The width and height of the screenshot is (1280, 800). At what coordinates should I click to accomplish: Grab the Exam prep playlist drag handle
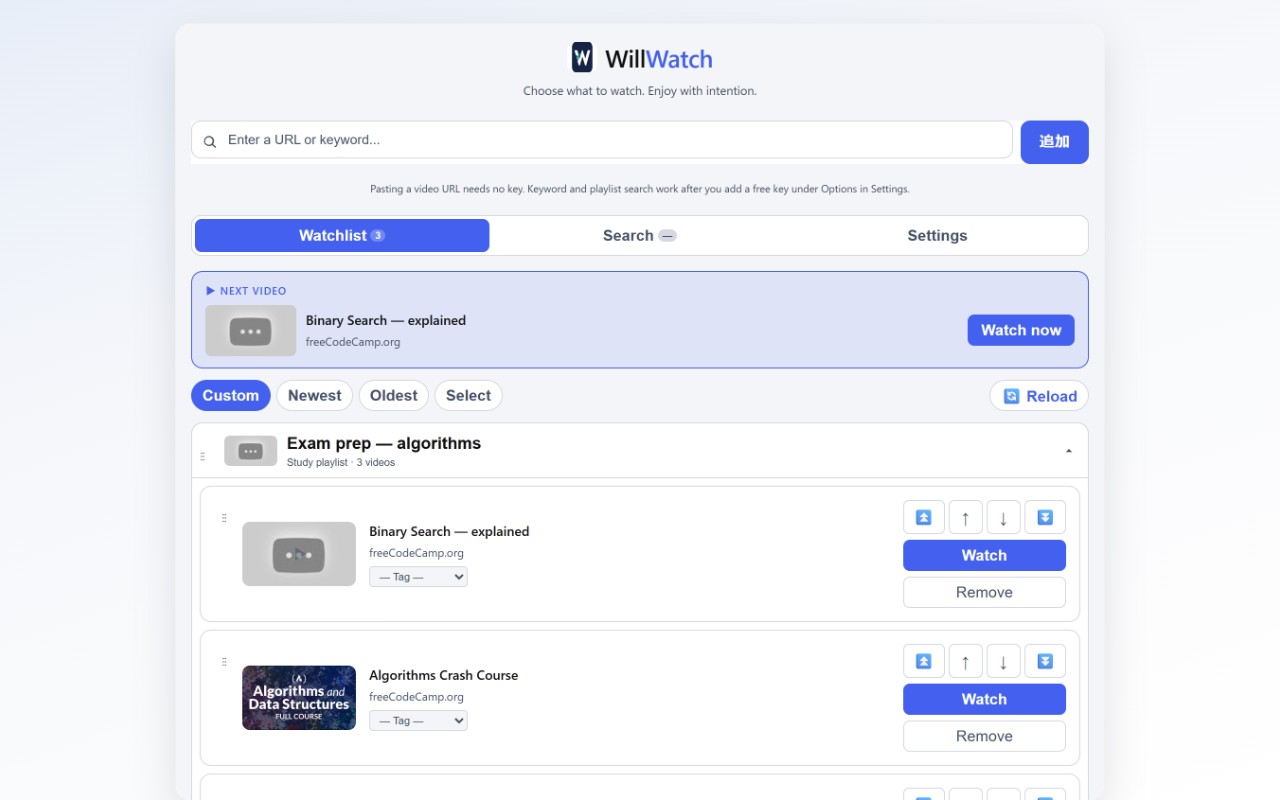(x=202, y=456)
